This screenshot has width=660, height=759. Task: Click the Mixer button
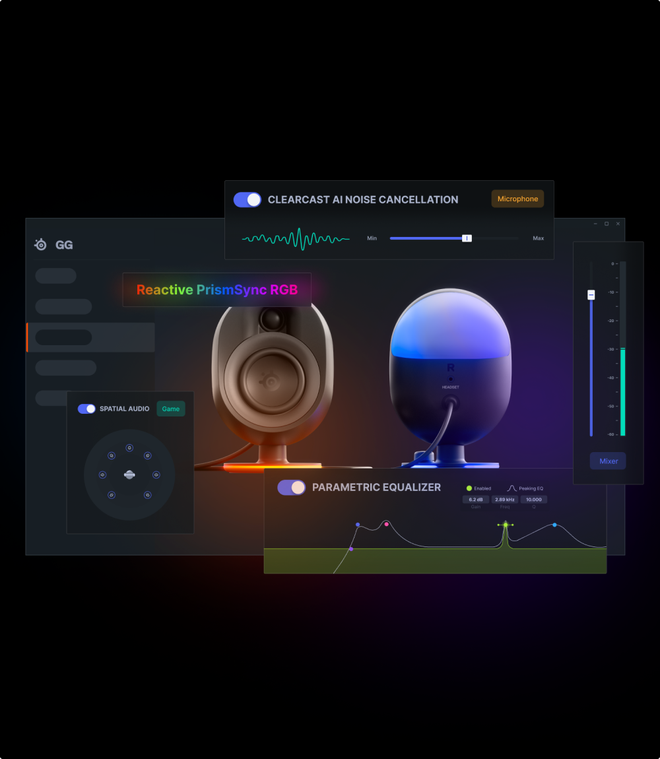click(608, 461)
